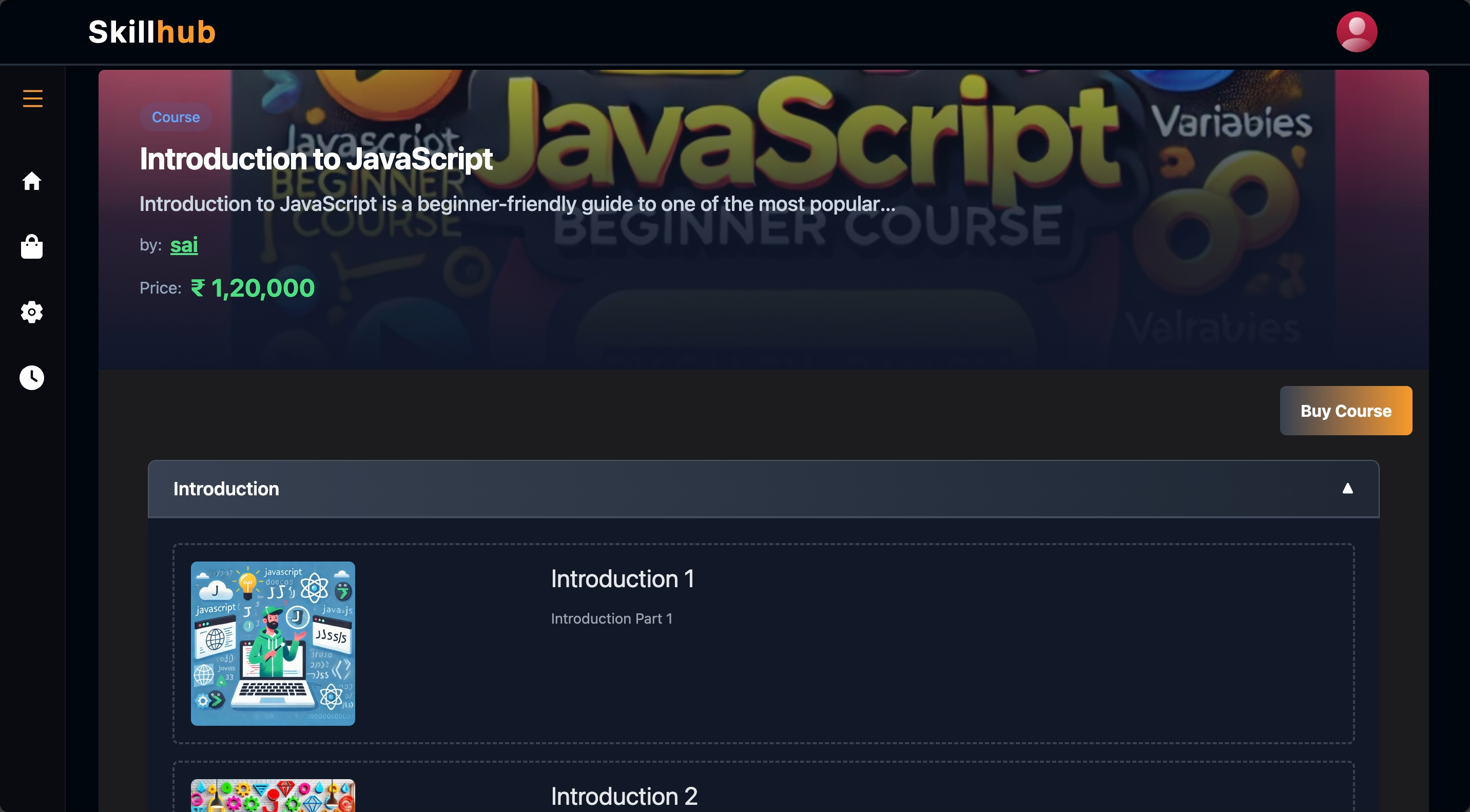Image resolution: width=1470 pixels, height=812 pixels.
Task: Click the Introduction to JavaScript course title
Action: (x=316, y=159)
